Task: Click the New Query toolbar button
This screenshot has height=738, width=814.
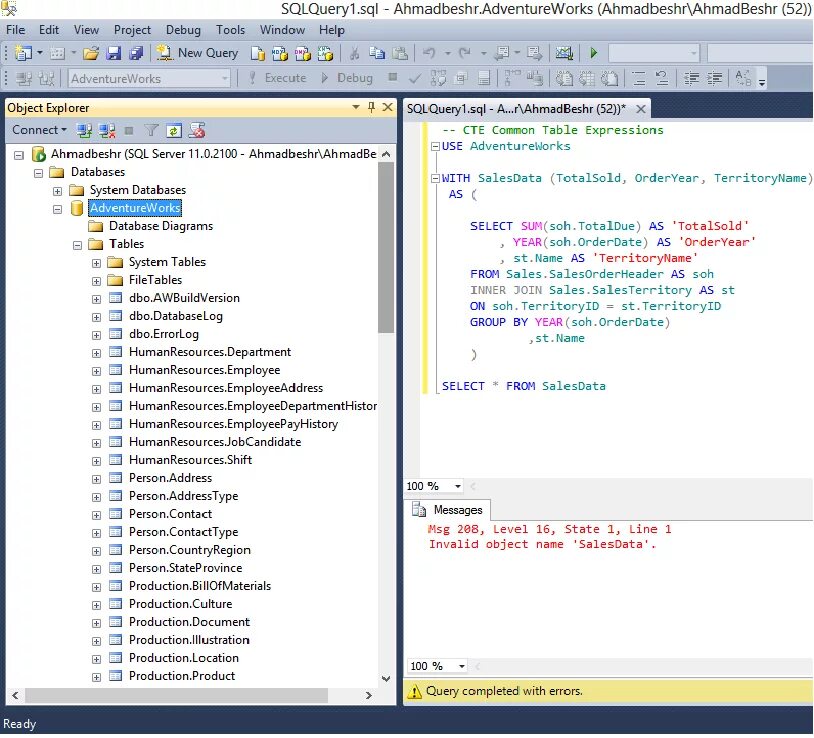Action: (197, 53)
